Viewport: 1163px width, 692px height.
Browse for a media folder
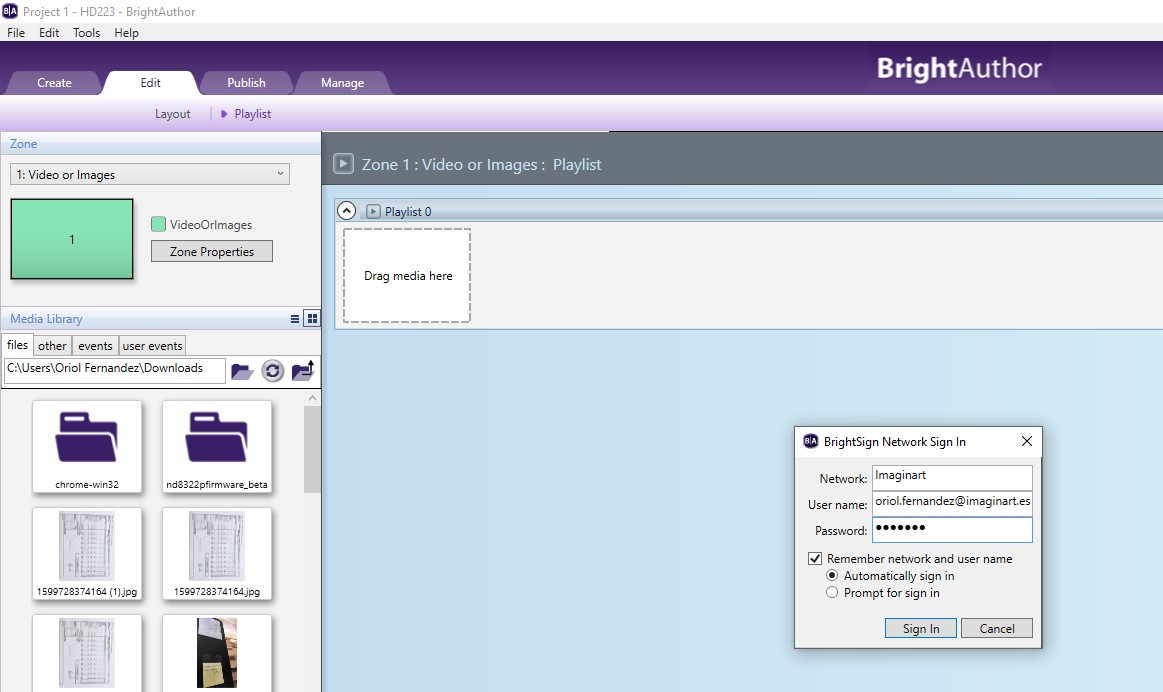pos(242,371)
